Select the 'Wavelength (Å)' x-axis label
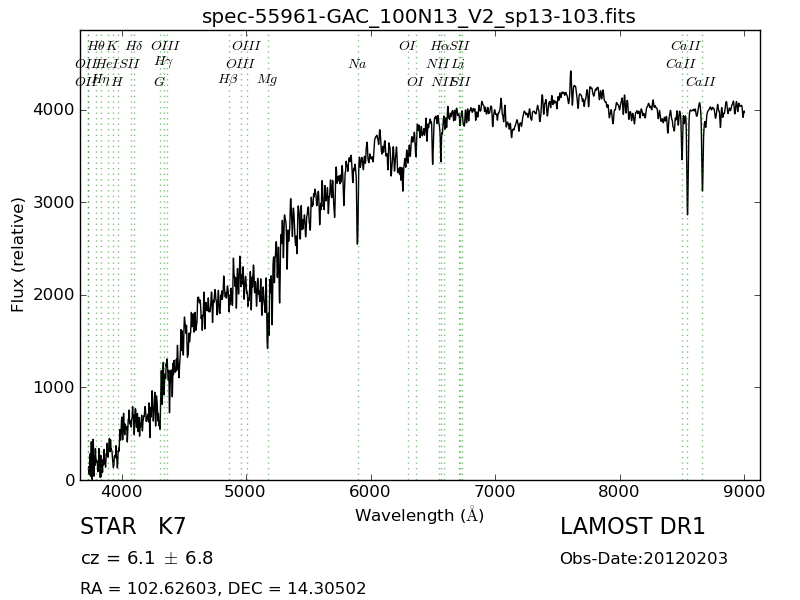The width and height of the screenshot is (800, 600). pos(419,515)
